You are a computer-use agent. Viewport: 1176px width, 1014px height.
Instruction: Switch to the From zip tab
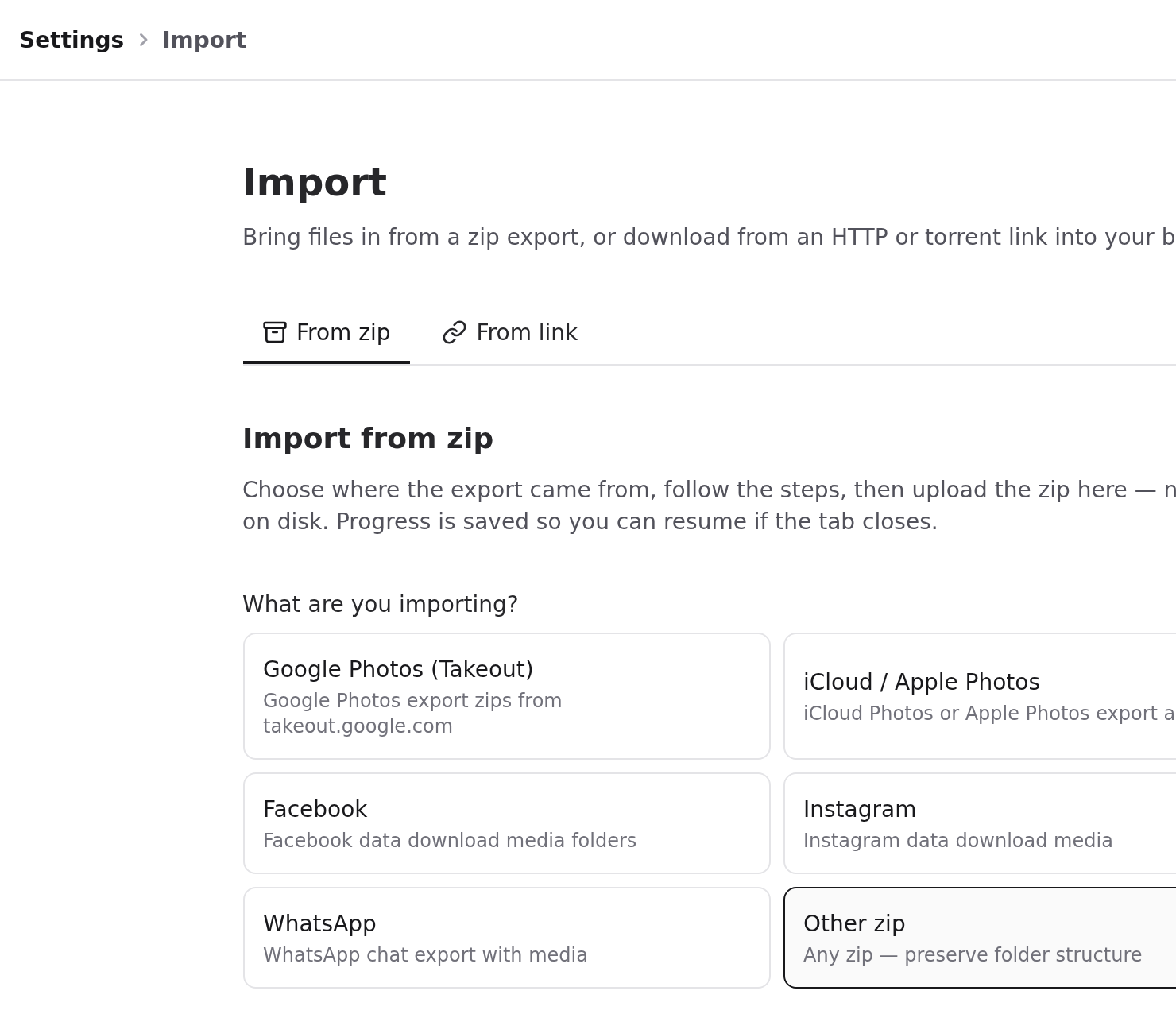point(327,332)
